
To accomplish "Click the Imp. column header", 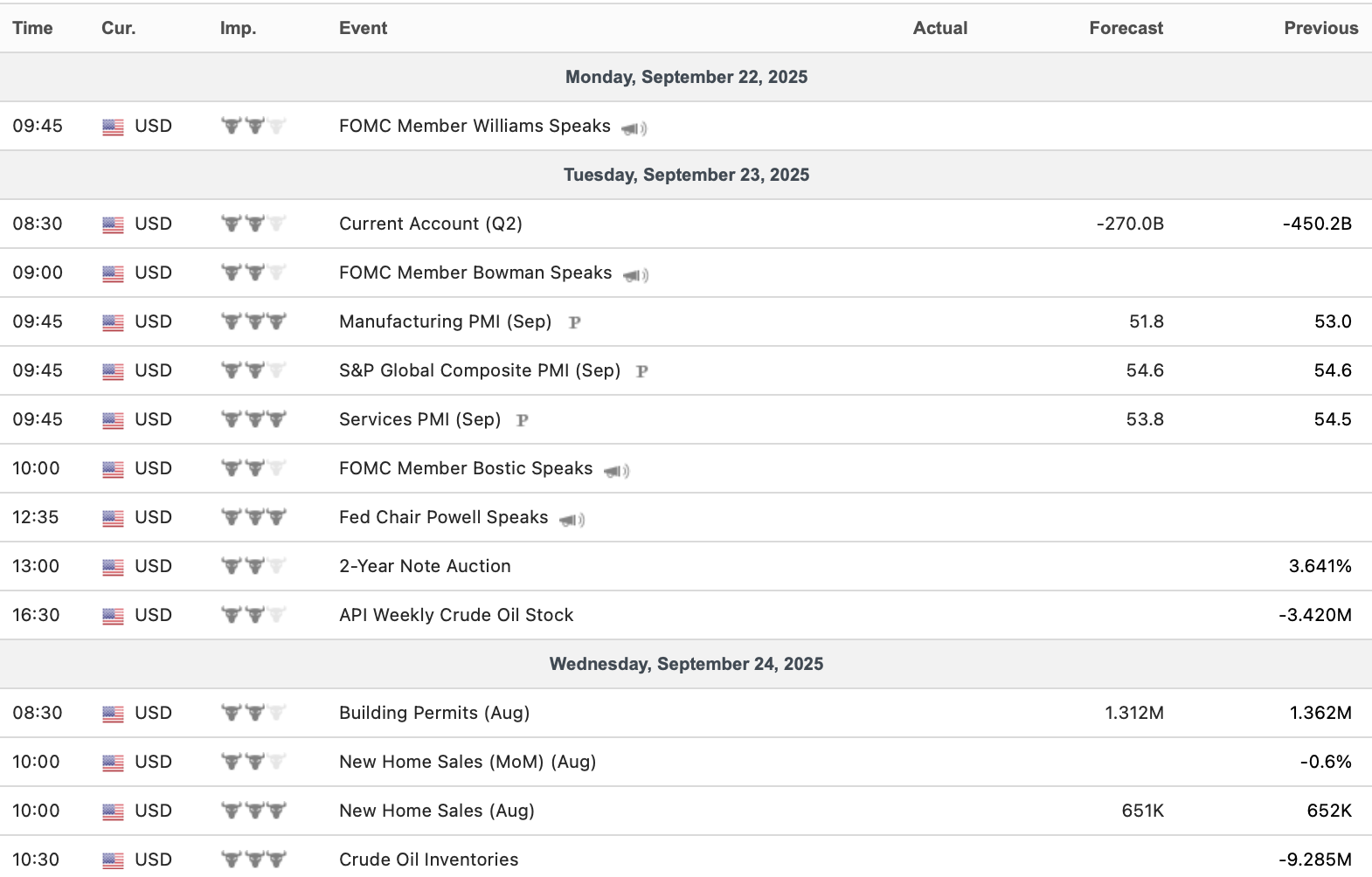I will coord(238,28).
